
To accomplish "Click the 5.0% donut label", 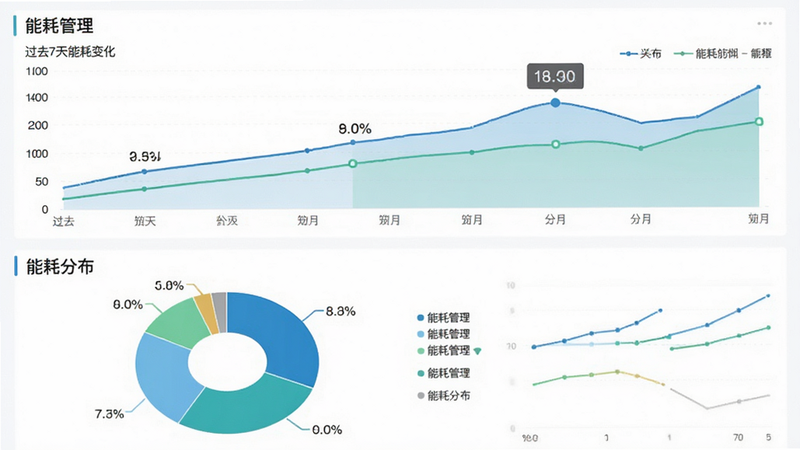I will click(169, 286).
